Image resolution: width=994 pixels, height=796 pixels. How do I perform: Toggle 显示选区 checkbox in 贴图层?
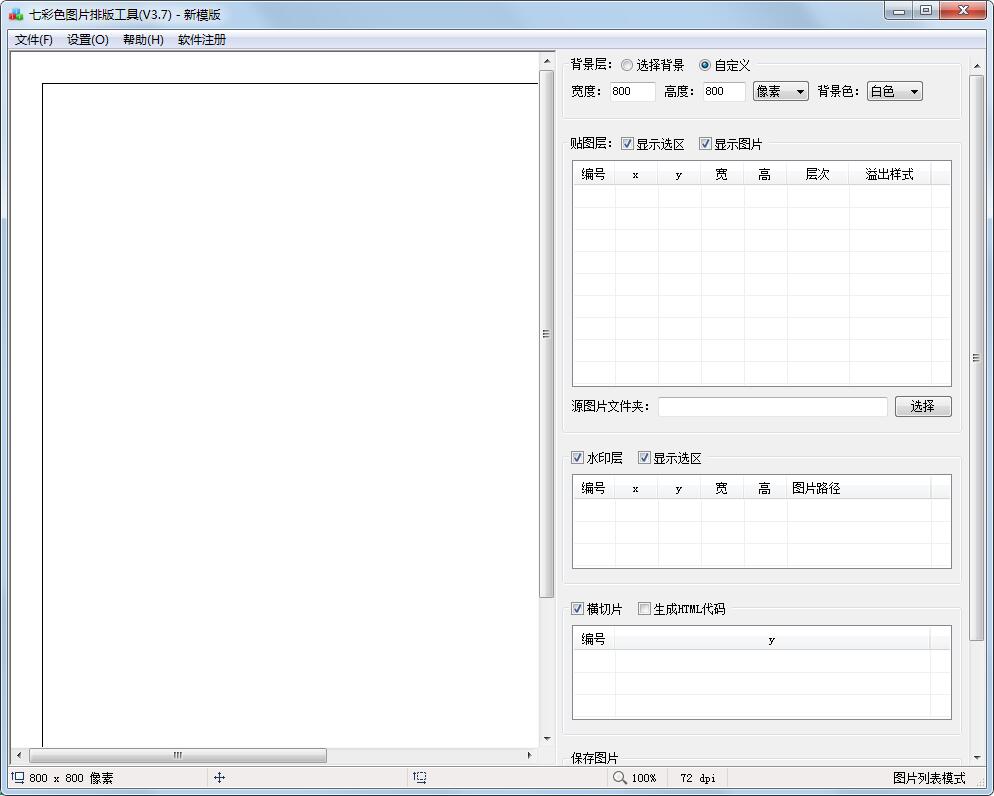coord(628,144)
